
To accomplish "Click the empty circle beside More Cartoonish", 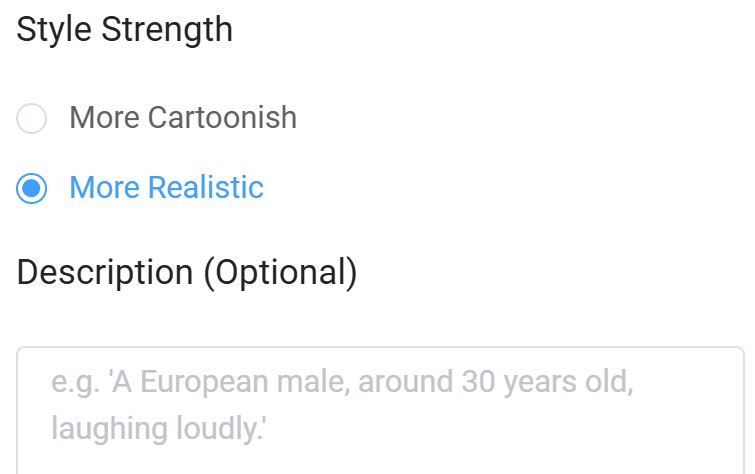I will [32, 118].
